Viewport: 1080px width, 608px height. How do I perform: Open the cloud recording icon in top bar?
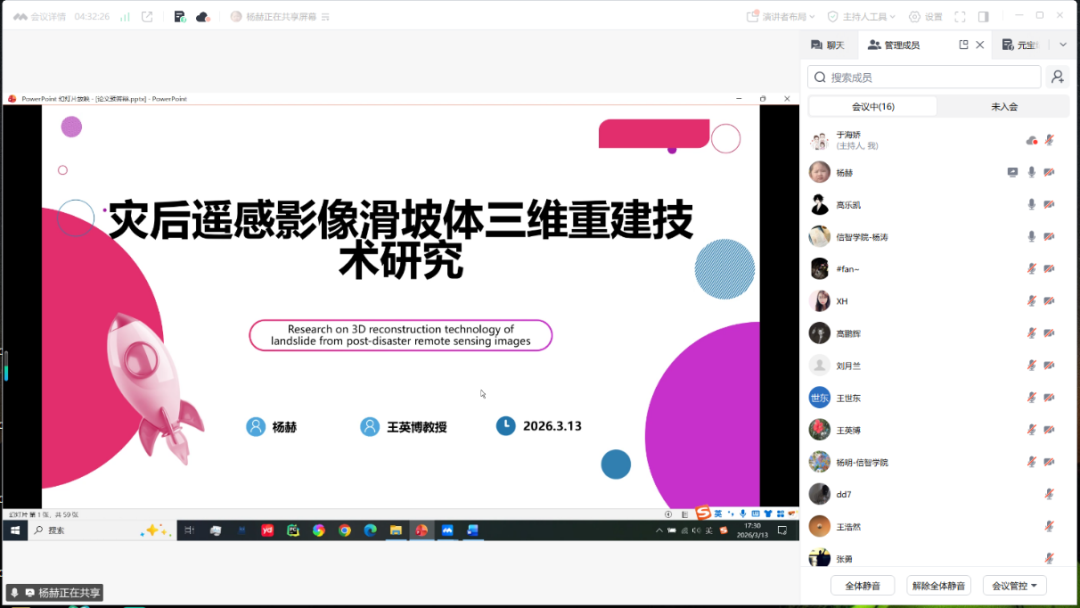click(x=203, y=17)
